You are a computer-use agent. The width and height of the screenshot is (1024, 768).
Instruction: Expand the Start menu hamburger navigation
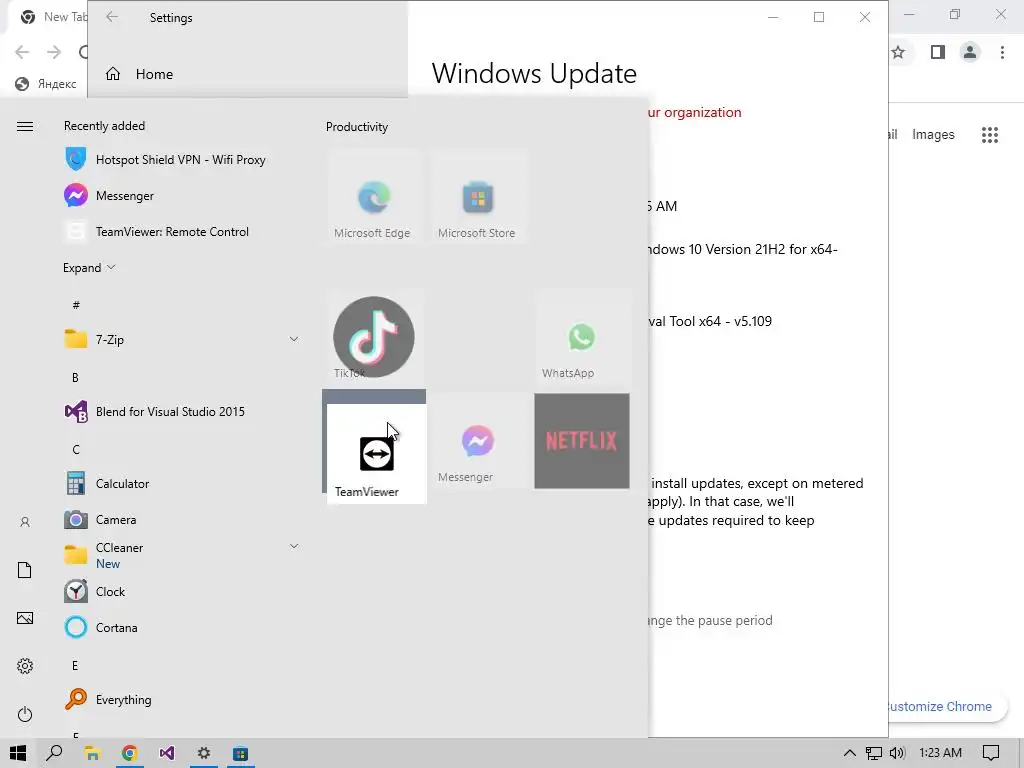point(25,126)
